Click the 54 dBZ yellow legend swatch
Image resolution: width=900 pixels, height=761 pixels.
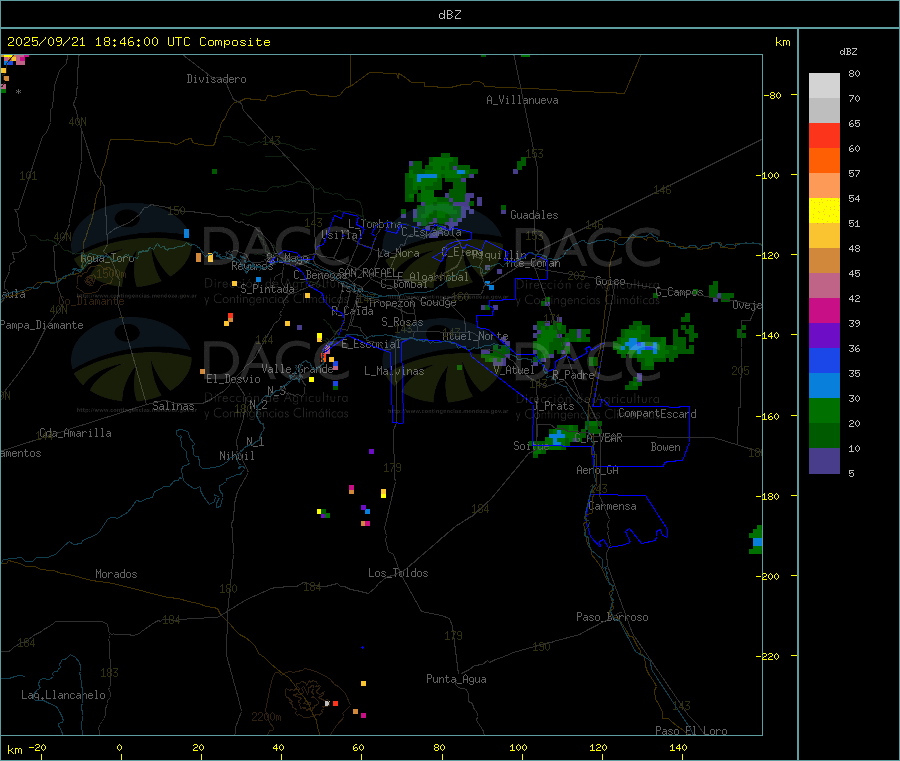tap(824, 211)
